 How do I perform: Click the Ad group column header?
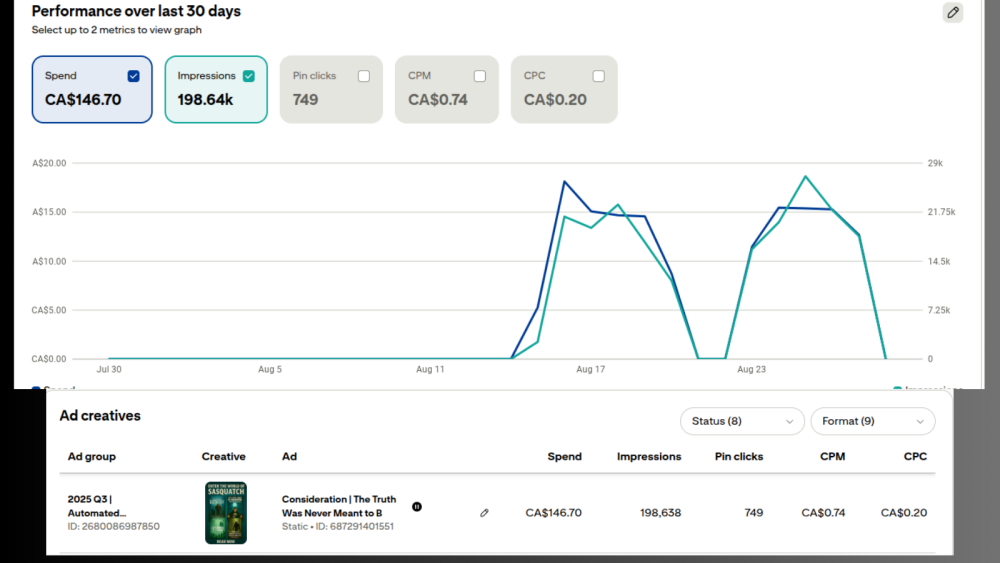pos(92,456)
